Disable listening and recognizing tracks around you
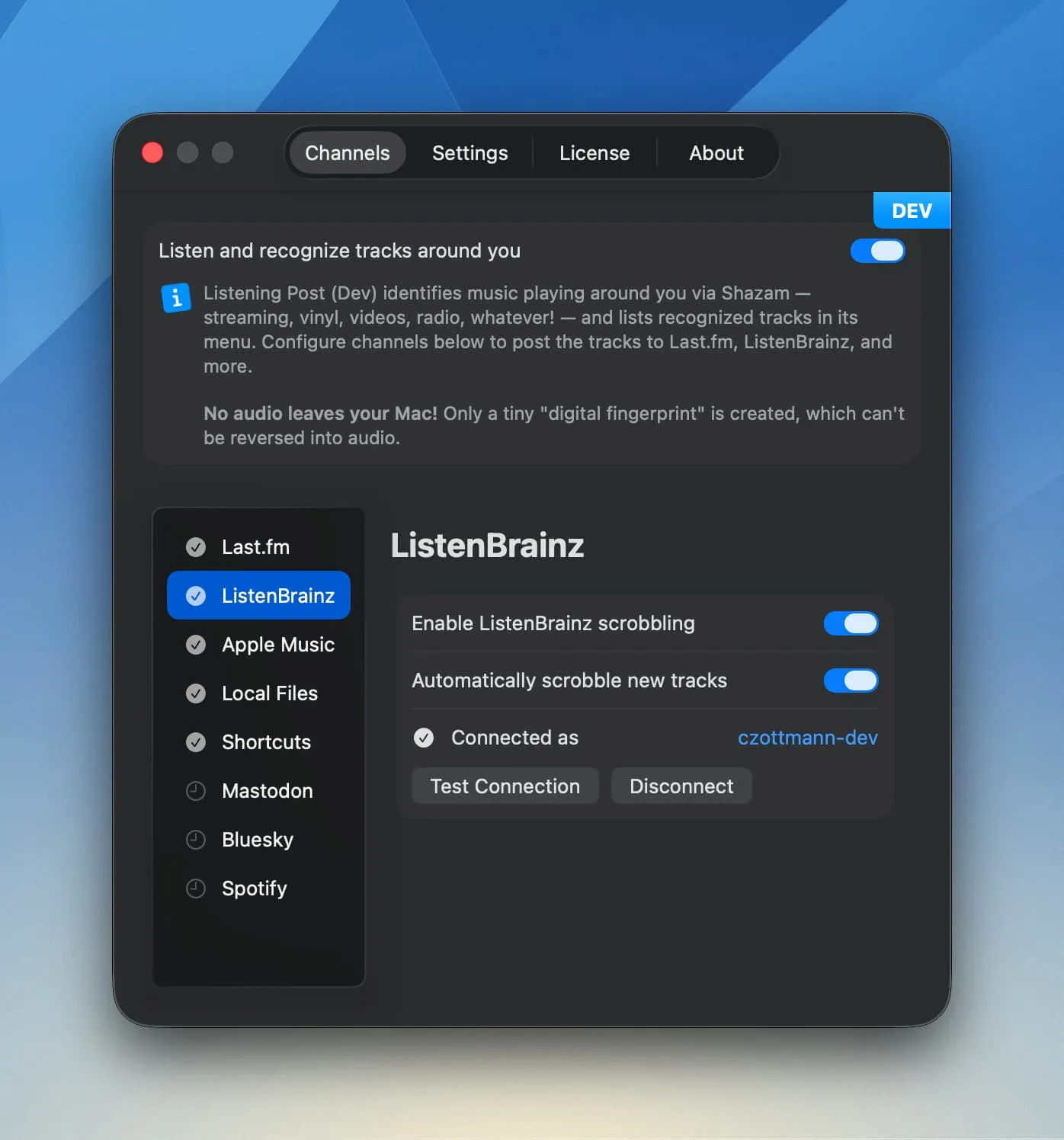This screenshot has height=1140, width=1064. point(877,251)
